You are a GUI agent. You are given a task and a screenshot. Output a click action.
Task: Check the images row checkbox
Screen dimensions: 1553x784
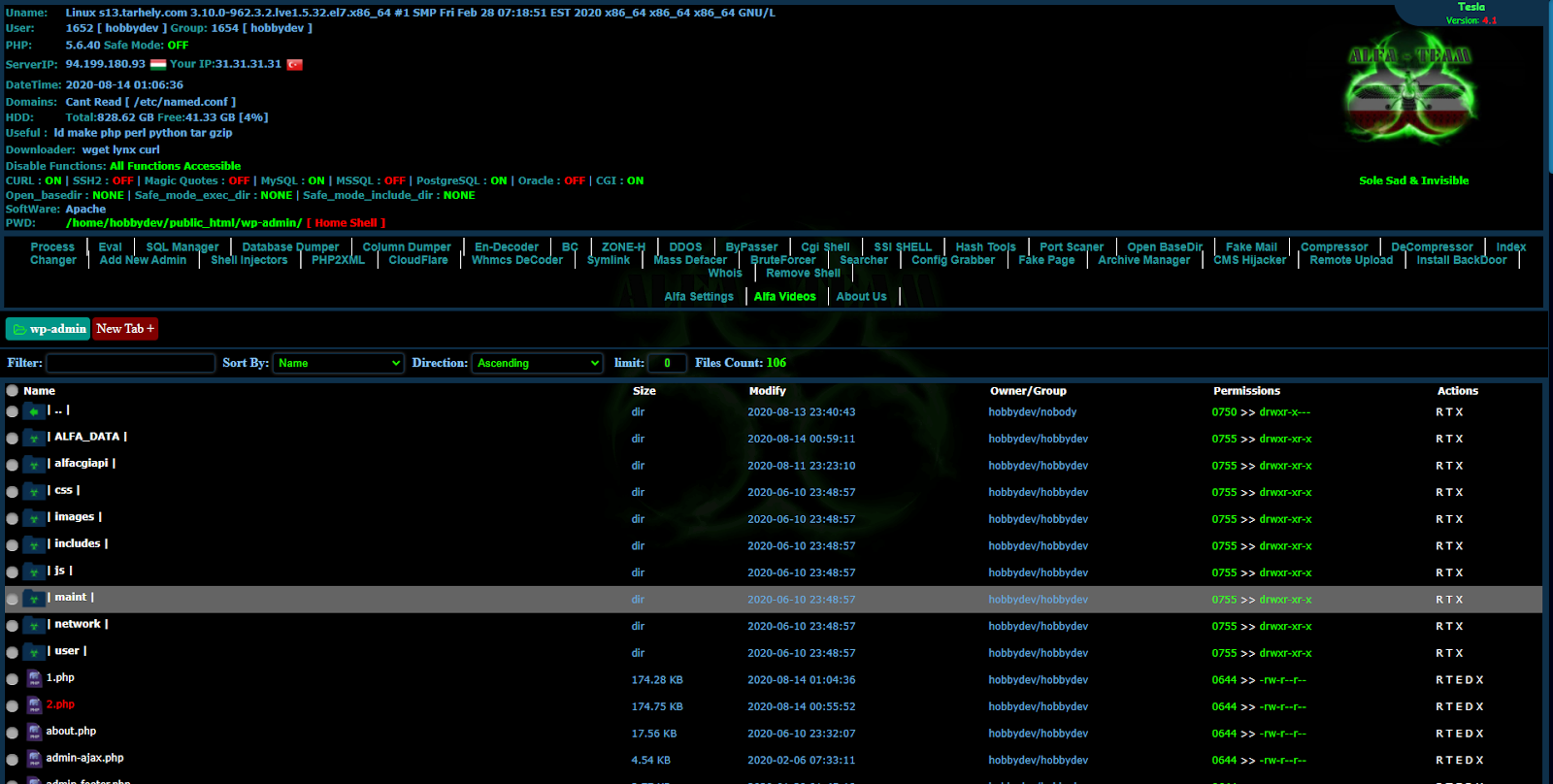coord(13,519)
